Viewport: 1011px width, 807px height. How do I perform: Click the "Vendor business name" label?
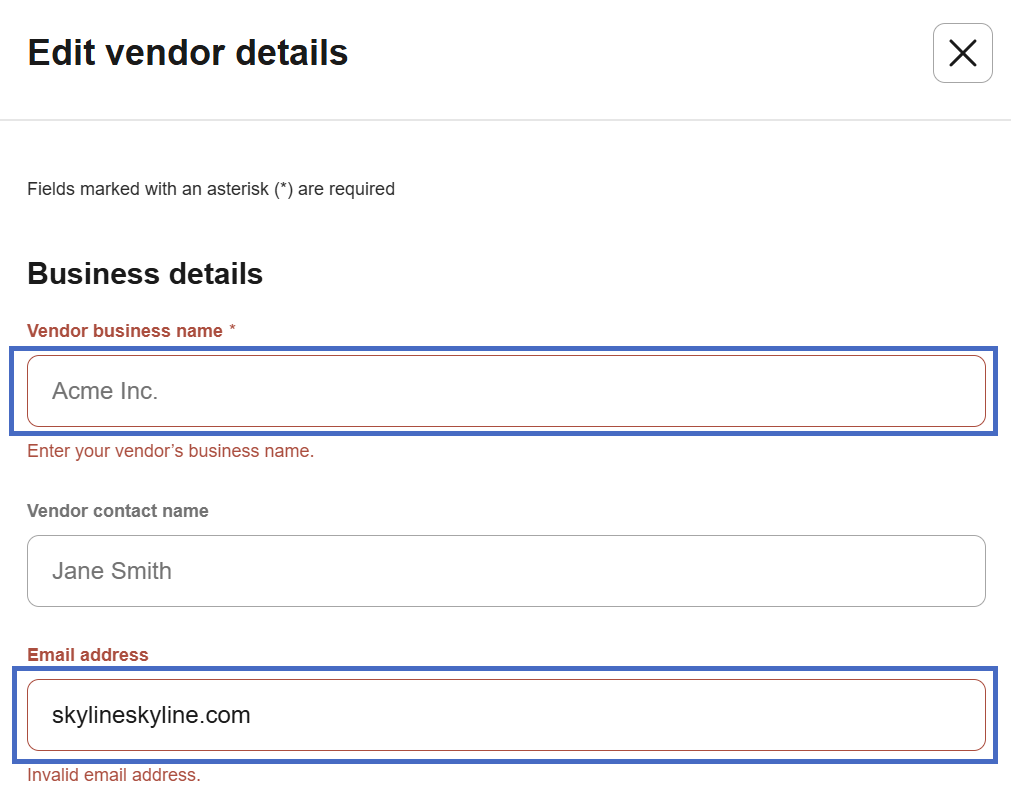[x=125, y=331]
